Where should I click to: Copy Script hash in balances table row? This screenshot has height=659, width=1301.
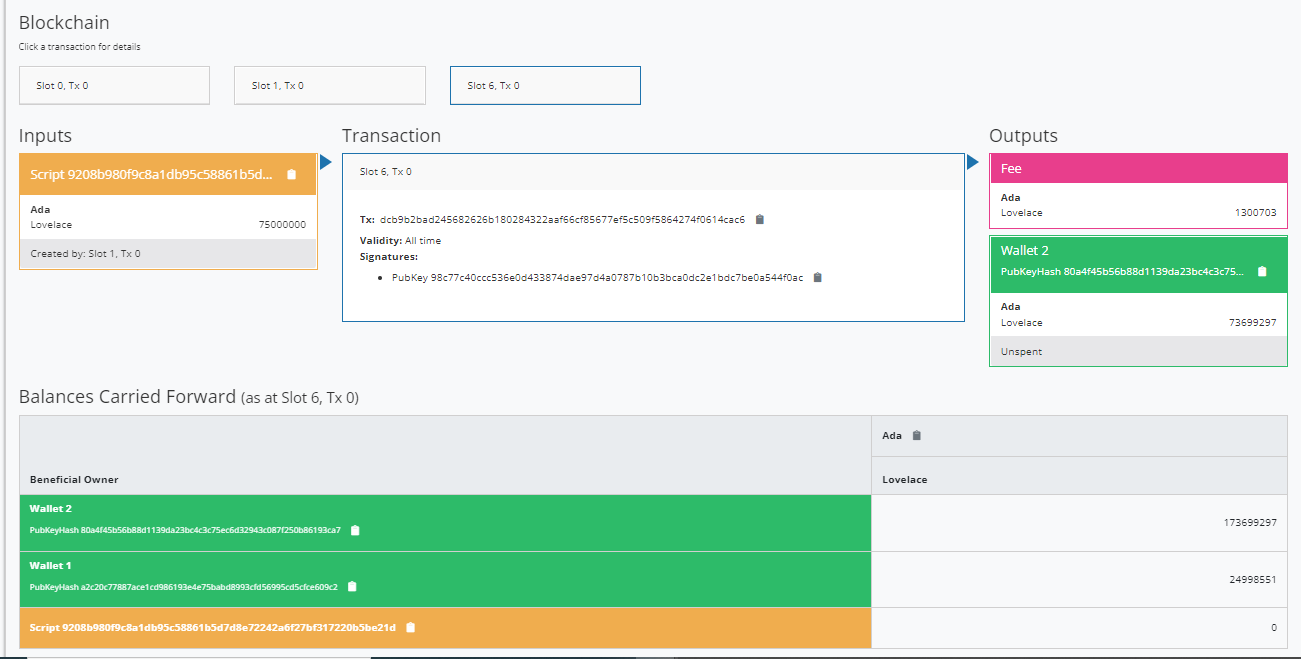410,627
